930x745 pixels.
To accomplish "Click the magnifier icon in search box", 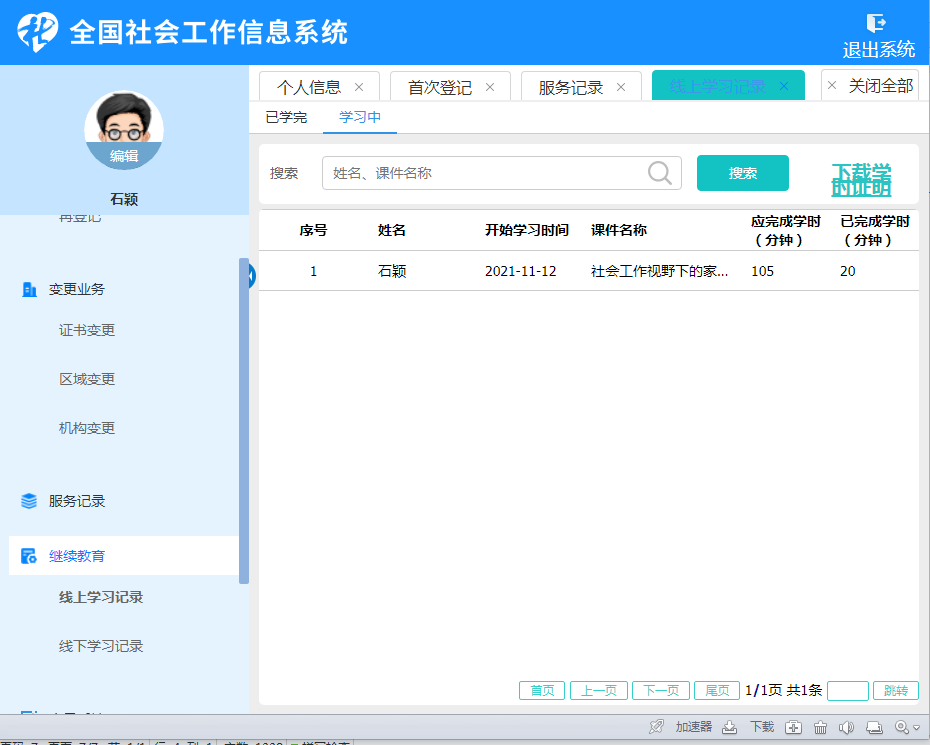I will (x=660, y=173).
